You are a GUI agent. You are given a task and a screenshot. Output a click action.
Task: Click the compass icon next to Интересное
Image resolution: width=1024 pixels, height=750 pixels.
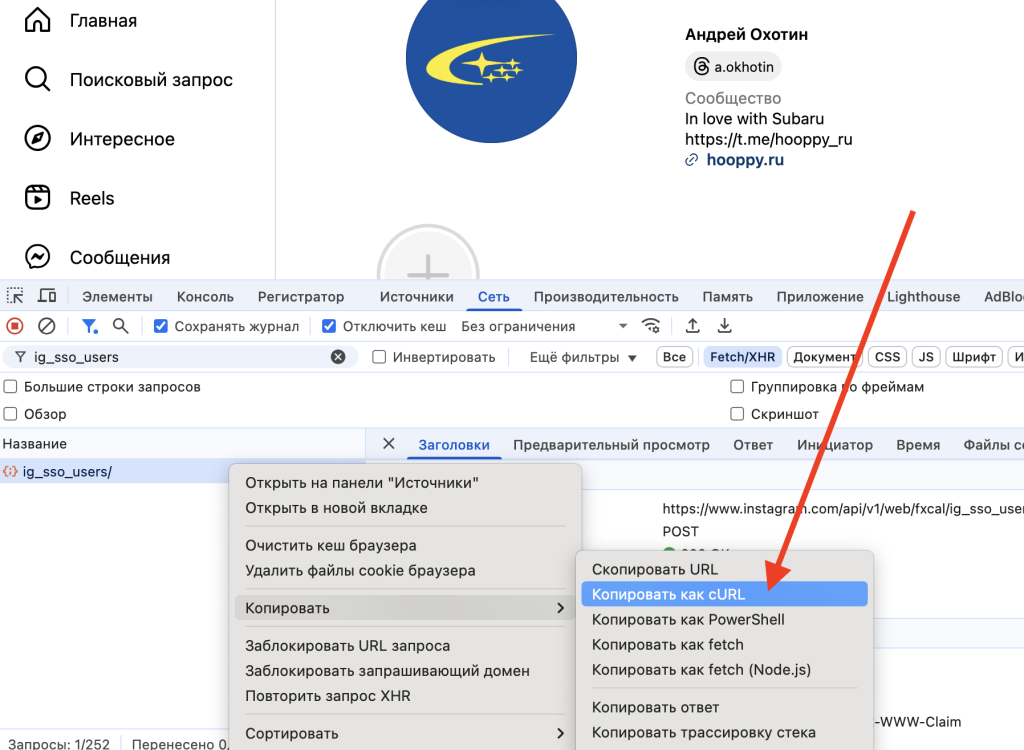(37, 139)
